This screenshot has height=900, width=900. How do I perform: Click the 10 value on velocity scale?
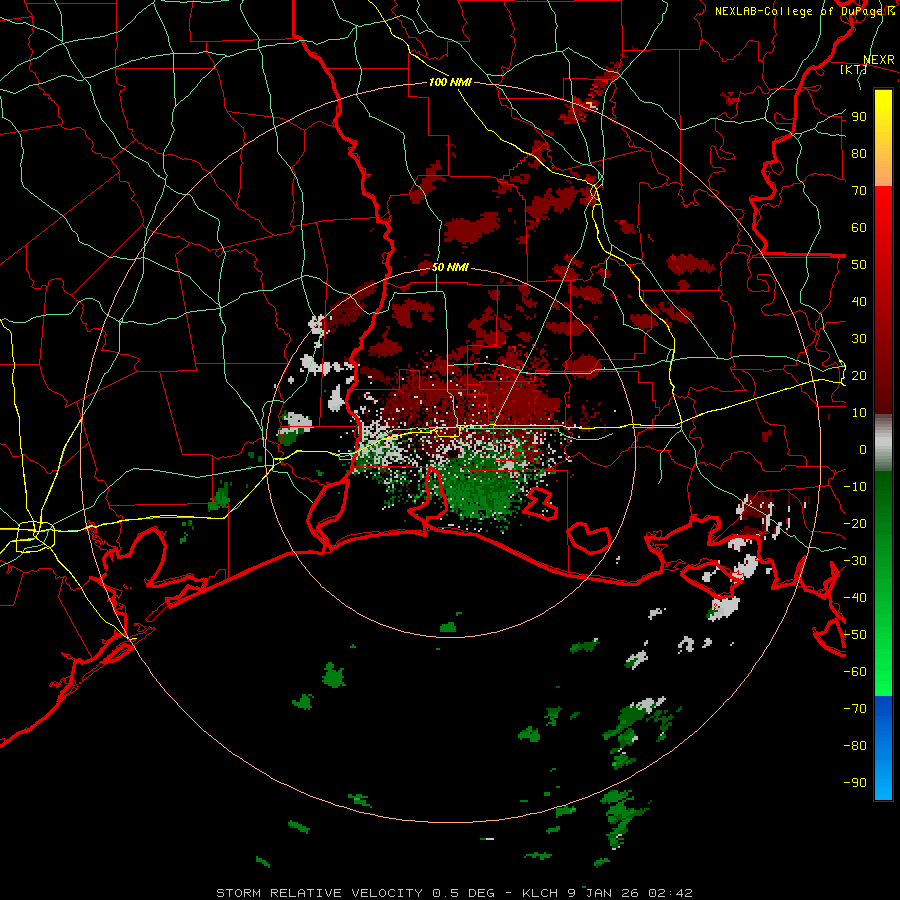click(x=859, y=413)
